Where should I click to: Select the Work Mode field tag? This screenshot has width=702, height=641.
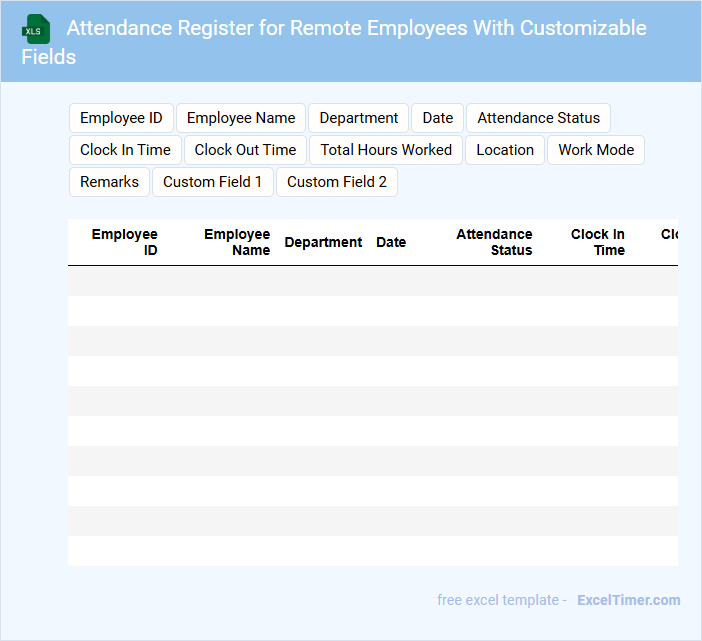click(596, 150)
